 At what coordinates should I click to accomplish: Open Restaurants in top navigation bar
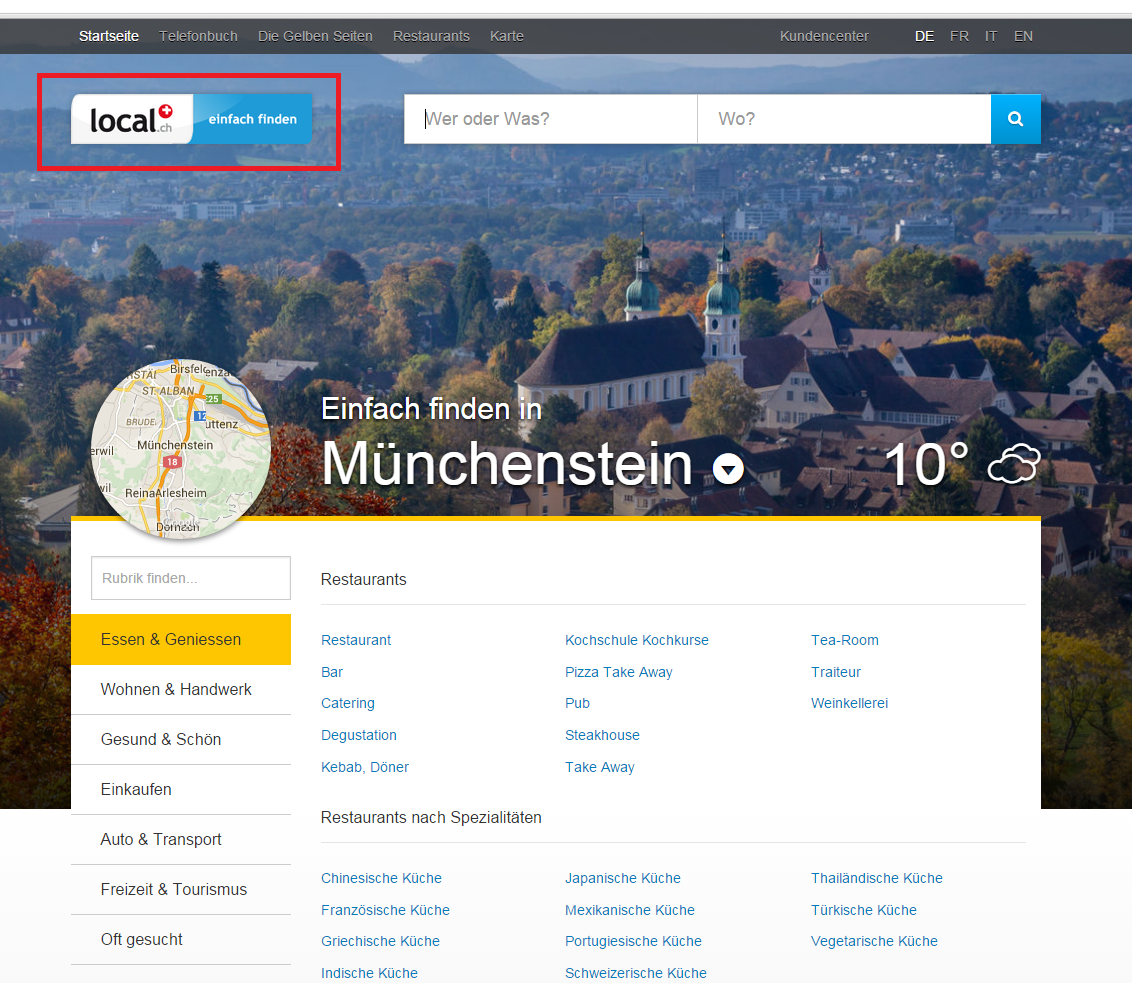[431, 36]
